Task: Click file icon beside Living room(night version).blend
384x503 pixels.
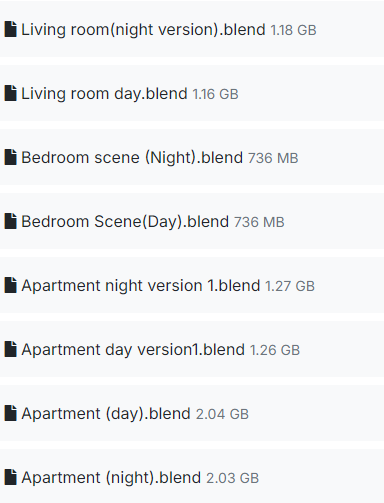Action: pos(10,29)
